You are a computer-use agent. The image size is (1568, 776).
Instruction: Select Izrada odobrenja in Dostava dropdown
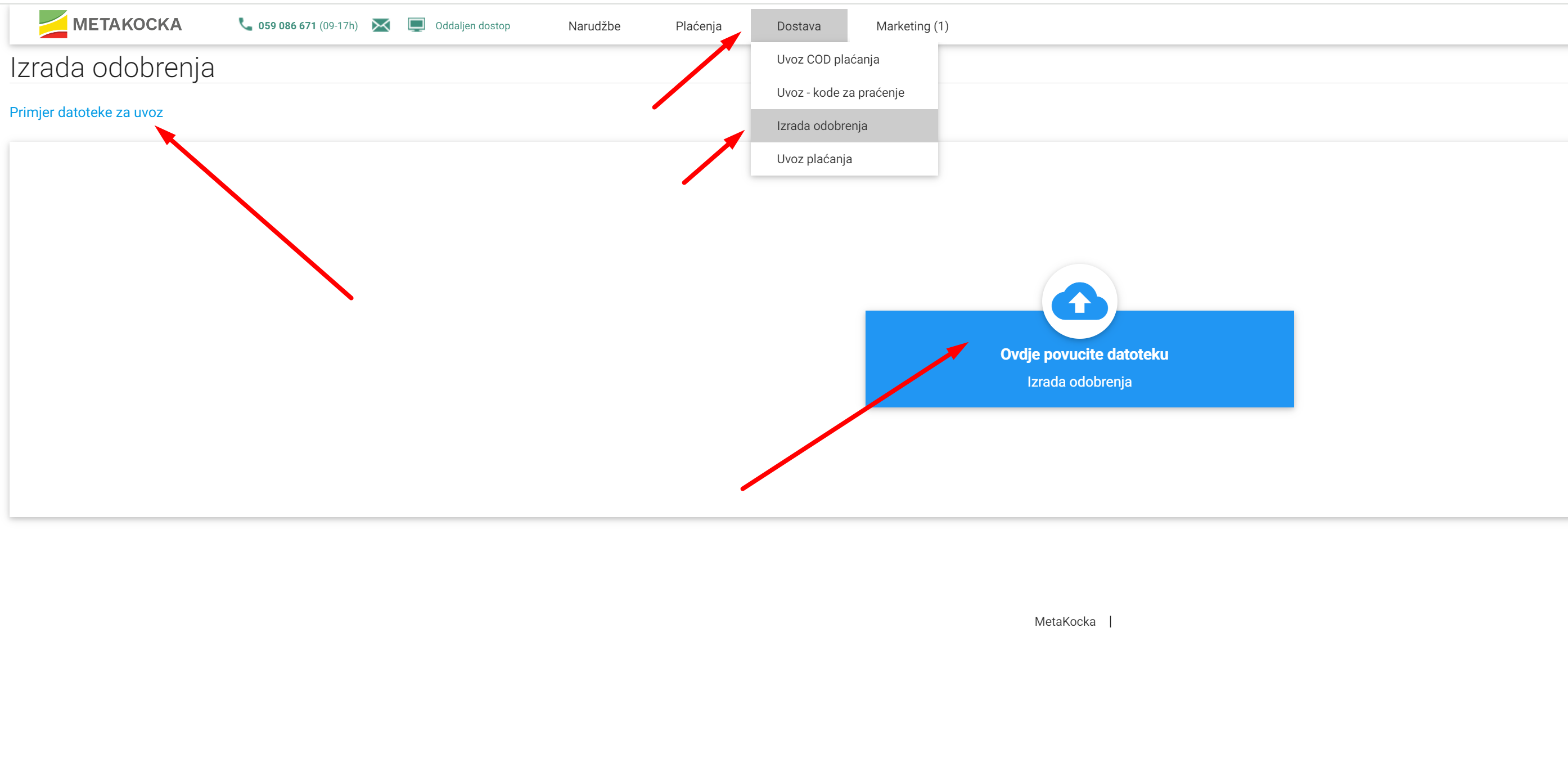coord(822,125)
